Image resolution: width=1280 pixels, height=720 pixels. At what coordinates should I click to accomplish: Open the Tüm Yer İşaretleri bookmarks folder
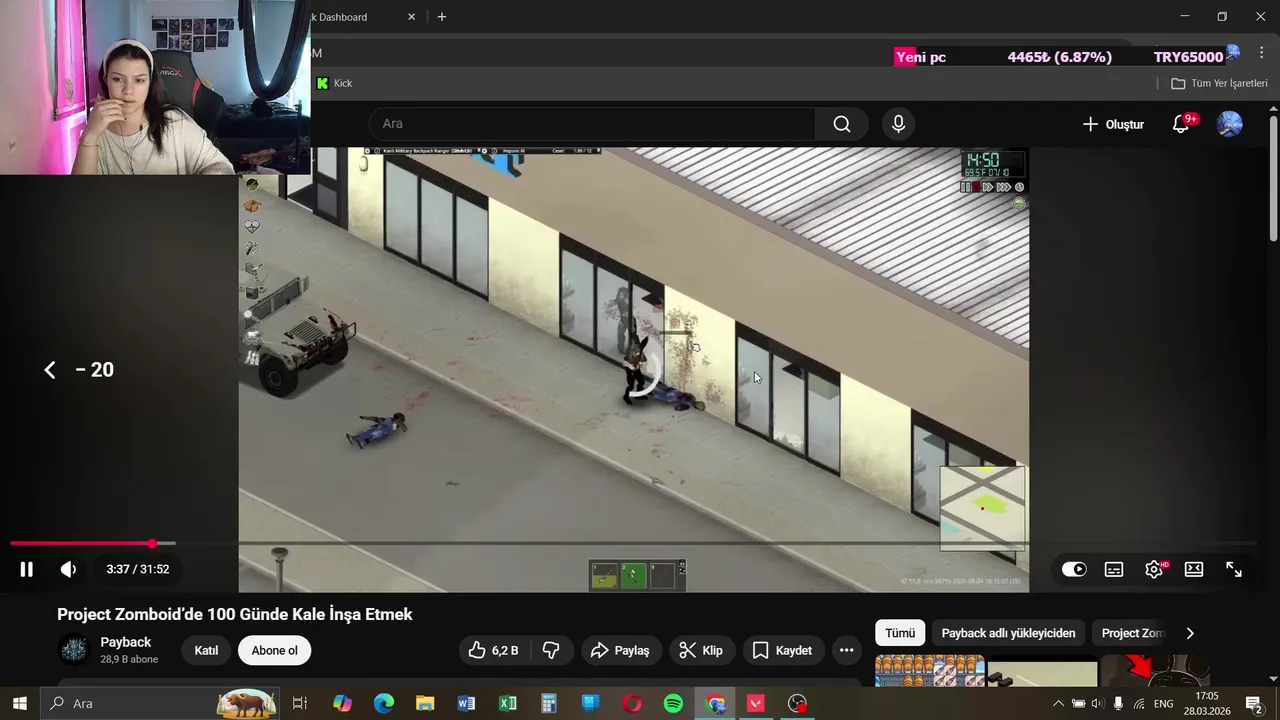pos(1219,83)
